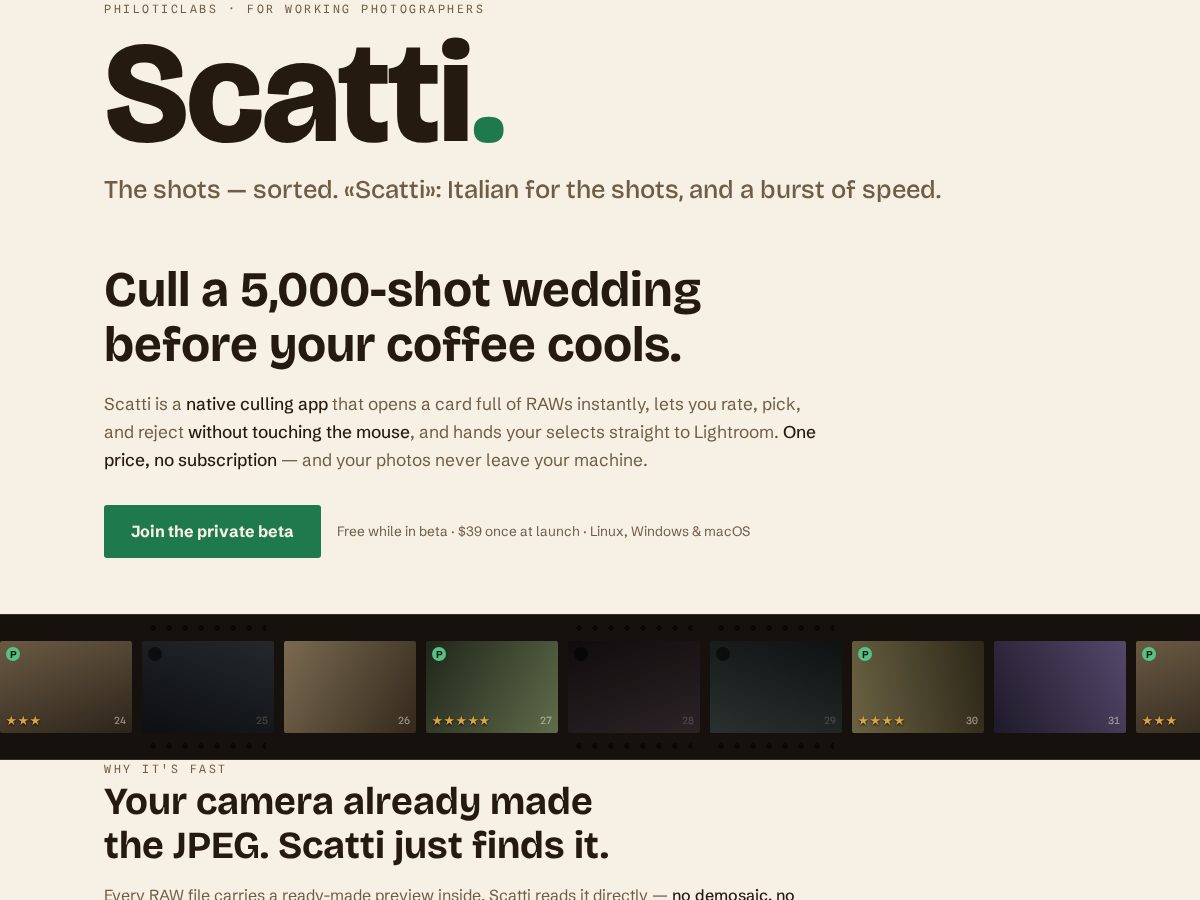This screenshot has width=1200, height=900.
Task: Open filmstrip thumbnail numbered 26
Action: 350,687
